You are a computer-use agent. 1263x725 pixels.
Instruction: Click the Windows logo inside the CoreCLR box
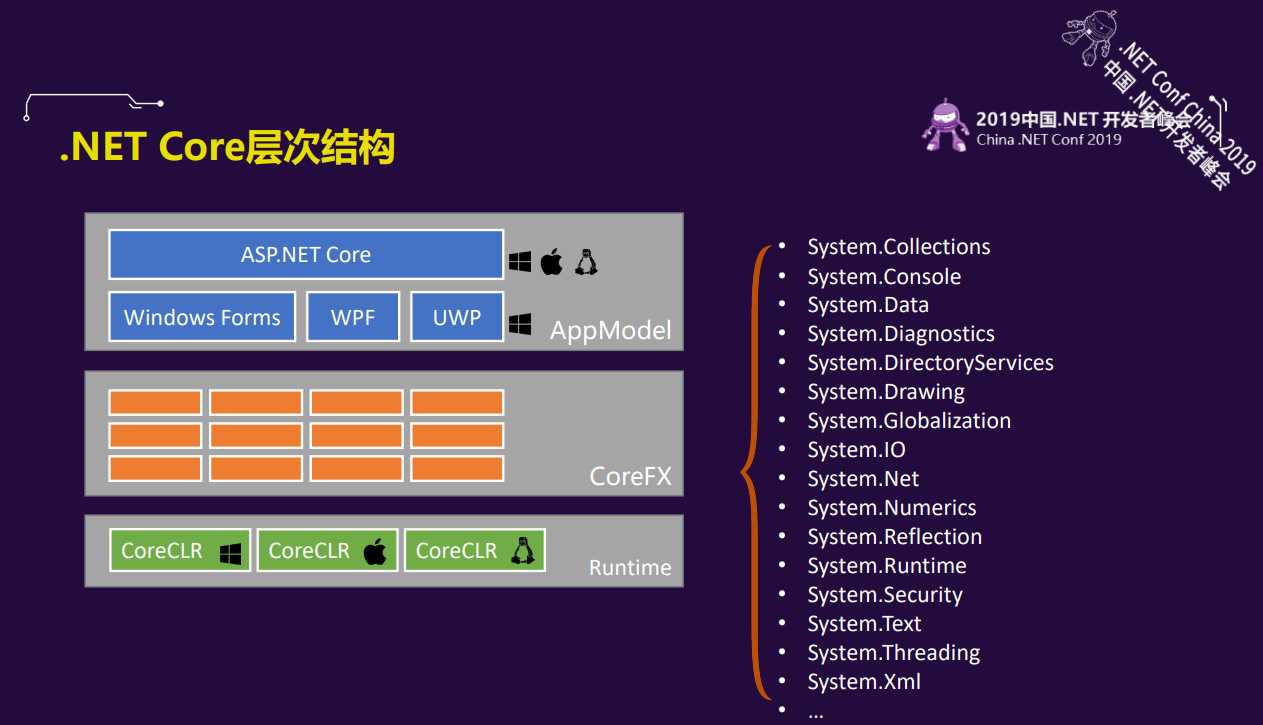point(231,553)
